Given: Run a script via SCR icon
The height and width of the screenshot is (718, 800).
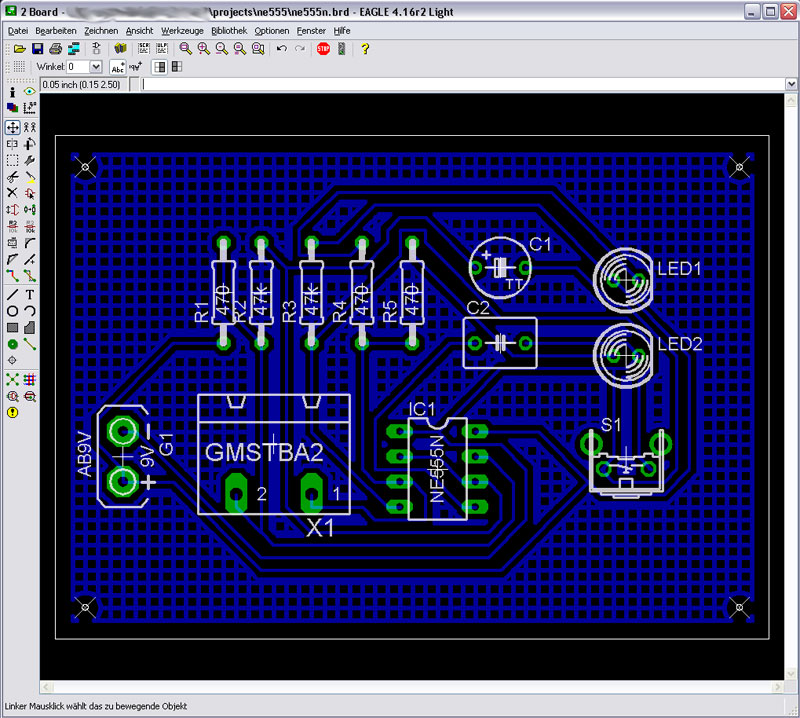Looking at the screenshot, I should click(144, 49).
